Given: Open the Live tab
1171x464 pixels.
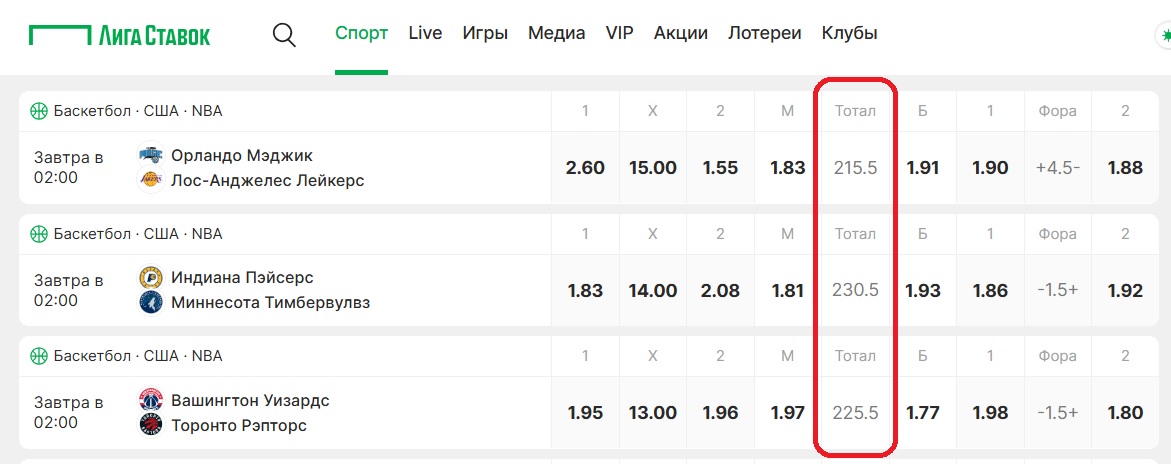Looking at the screenshot, I should (426, 34).
